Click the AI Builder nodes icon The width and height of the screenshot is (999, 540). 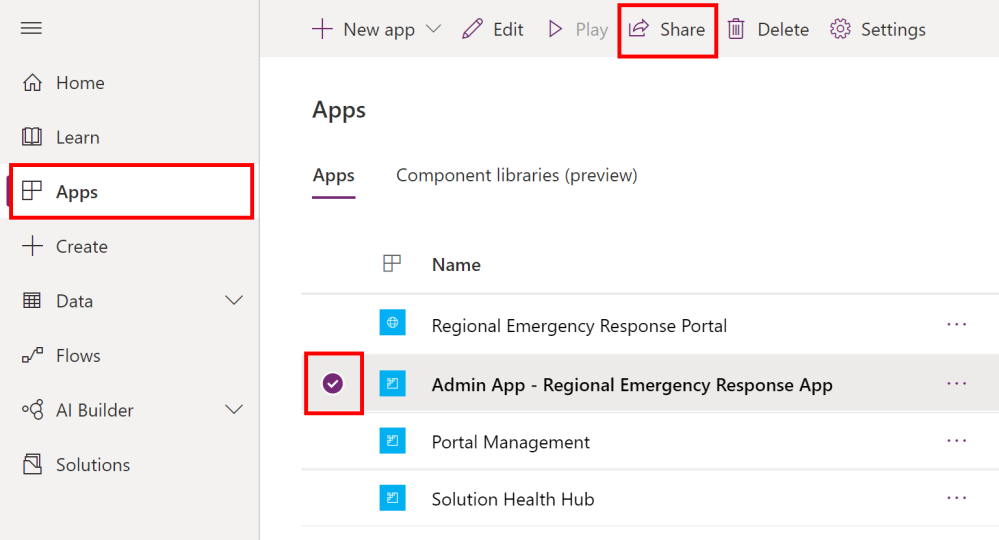tap(32, 409)
